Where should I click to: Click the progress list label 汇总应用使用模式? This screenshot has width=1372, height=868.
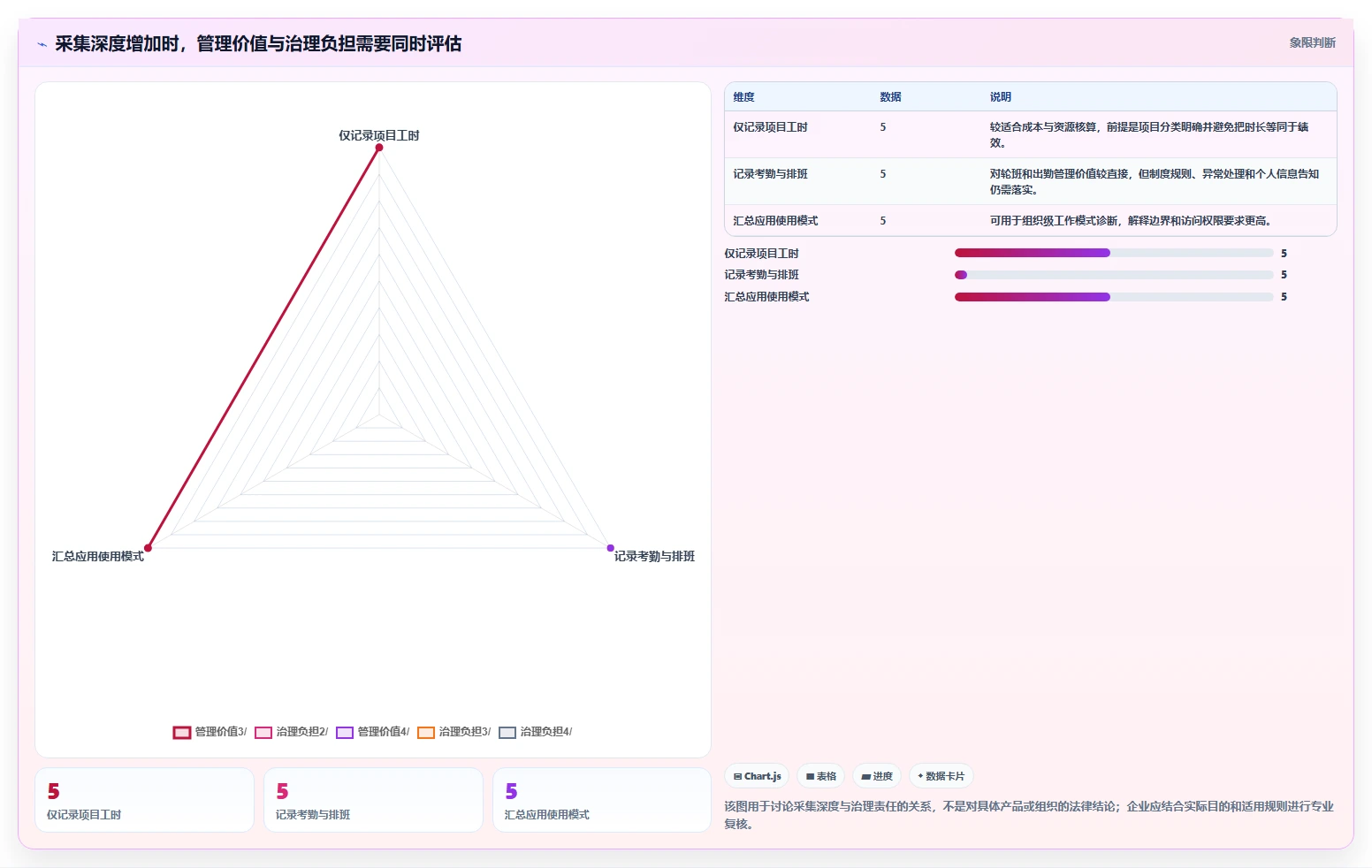pos(766,297)
